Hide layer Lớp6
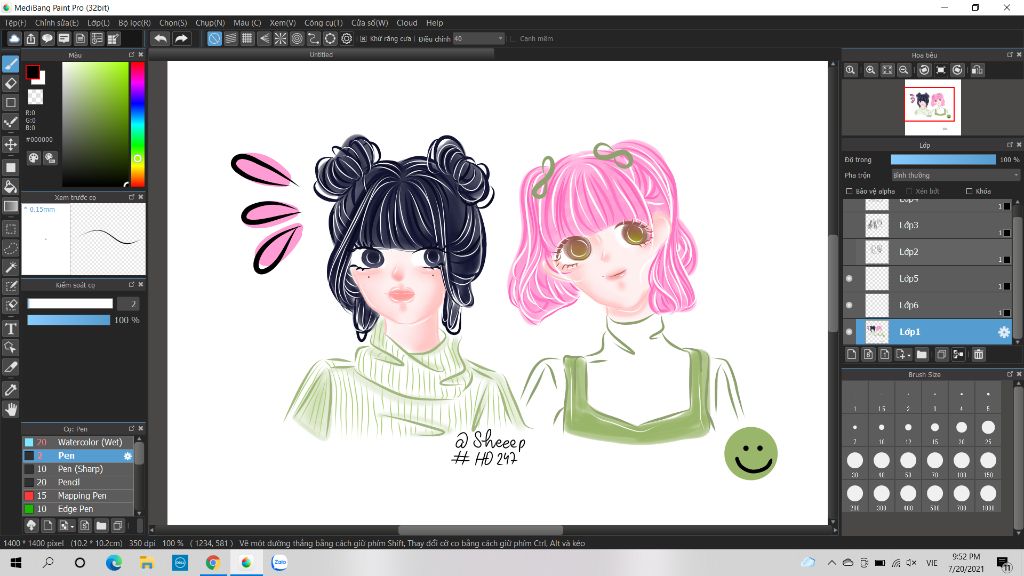The width and height of the screenshot is (1024, 576). [849, 305]
